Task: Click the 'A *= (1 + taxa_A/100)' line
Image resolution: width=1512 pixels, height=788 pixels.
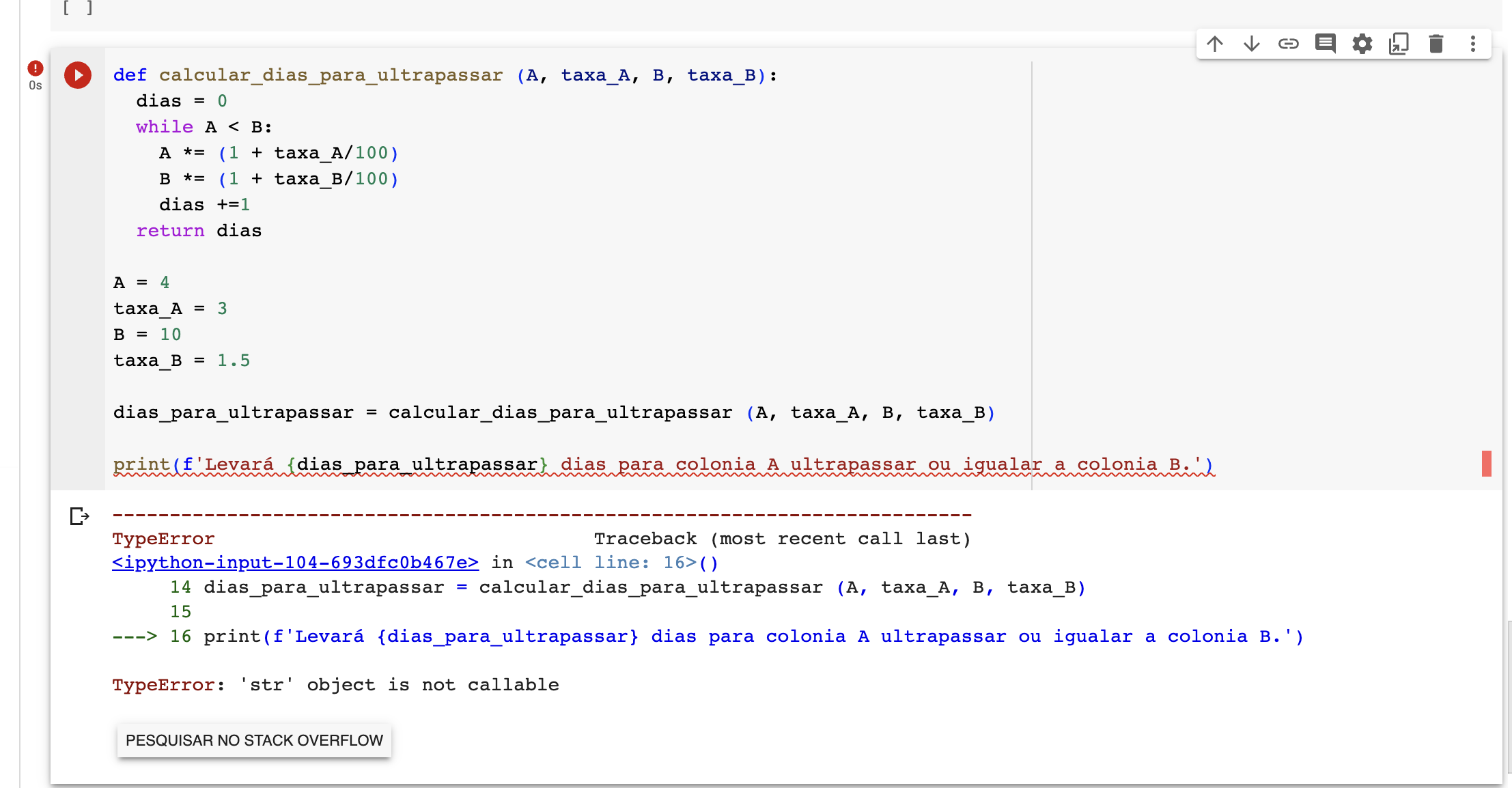Action: 279,153
